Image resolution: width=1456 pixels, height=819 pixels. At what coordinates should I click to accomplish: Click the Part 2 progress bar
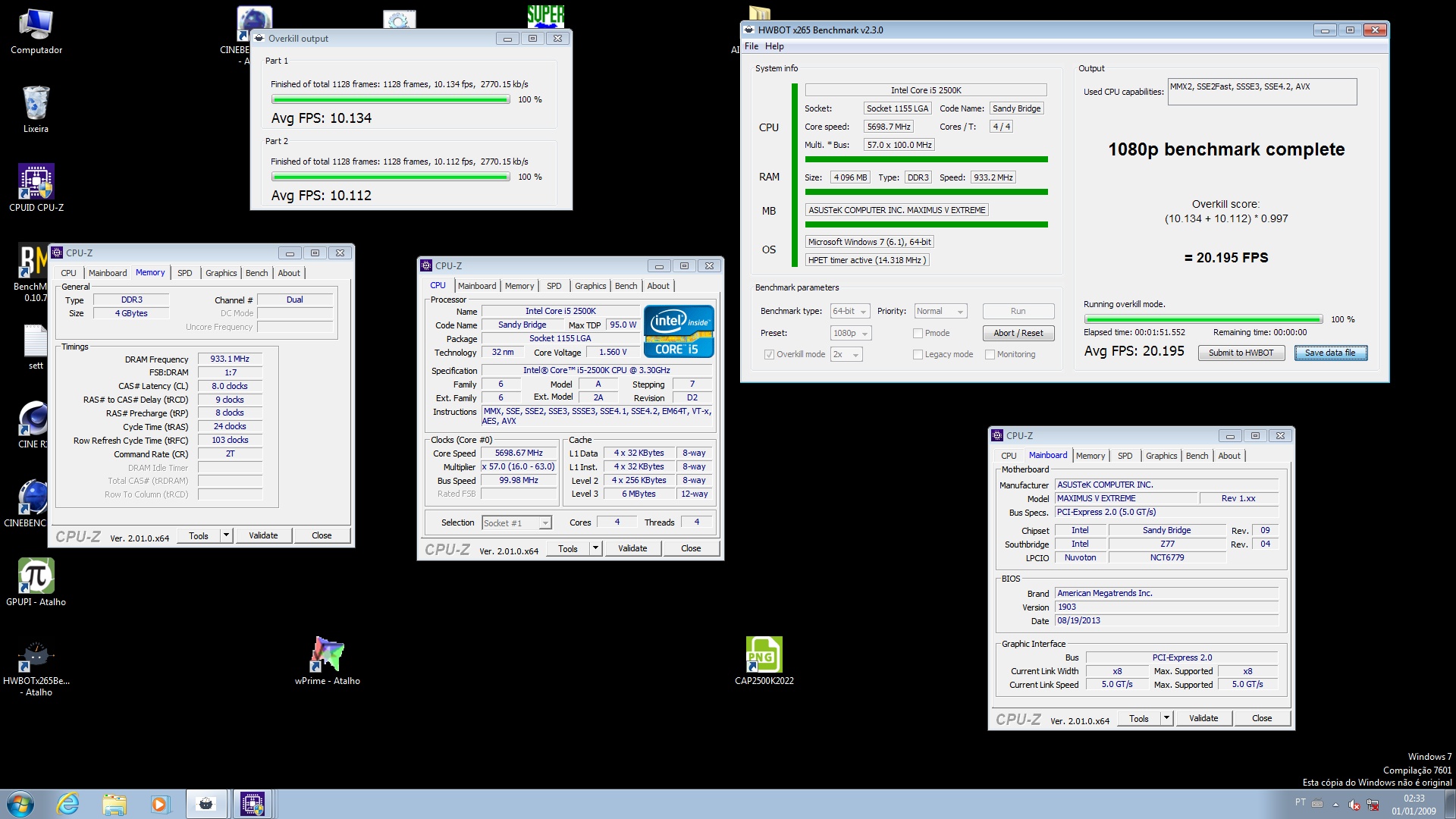[391, 177]
